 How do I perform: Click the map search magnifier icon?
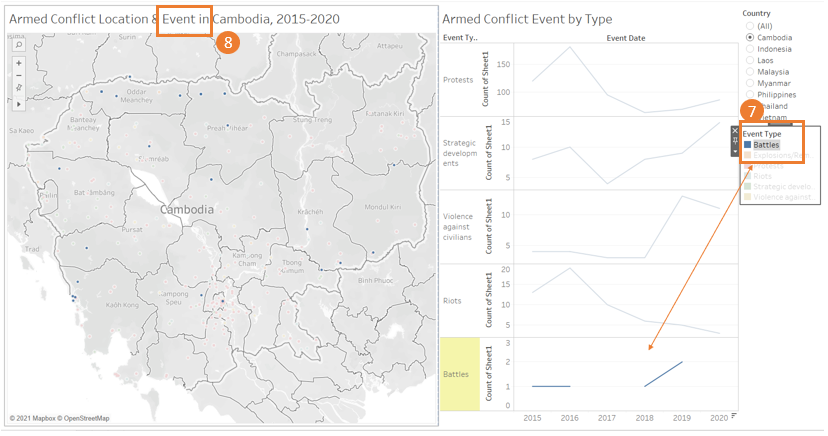pos(18,46)
